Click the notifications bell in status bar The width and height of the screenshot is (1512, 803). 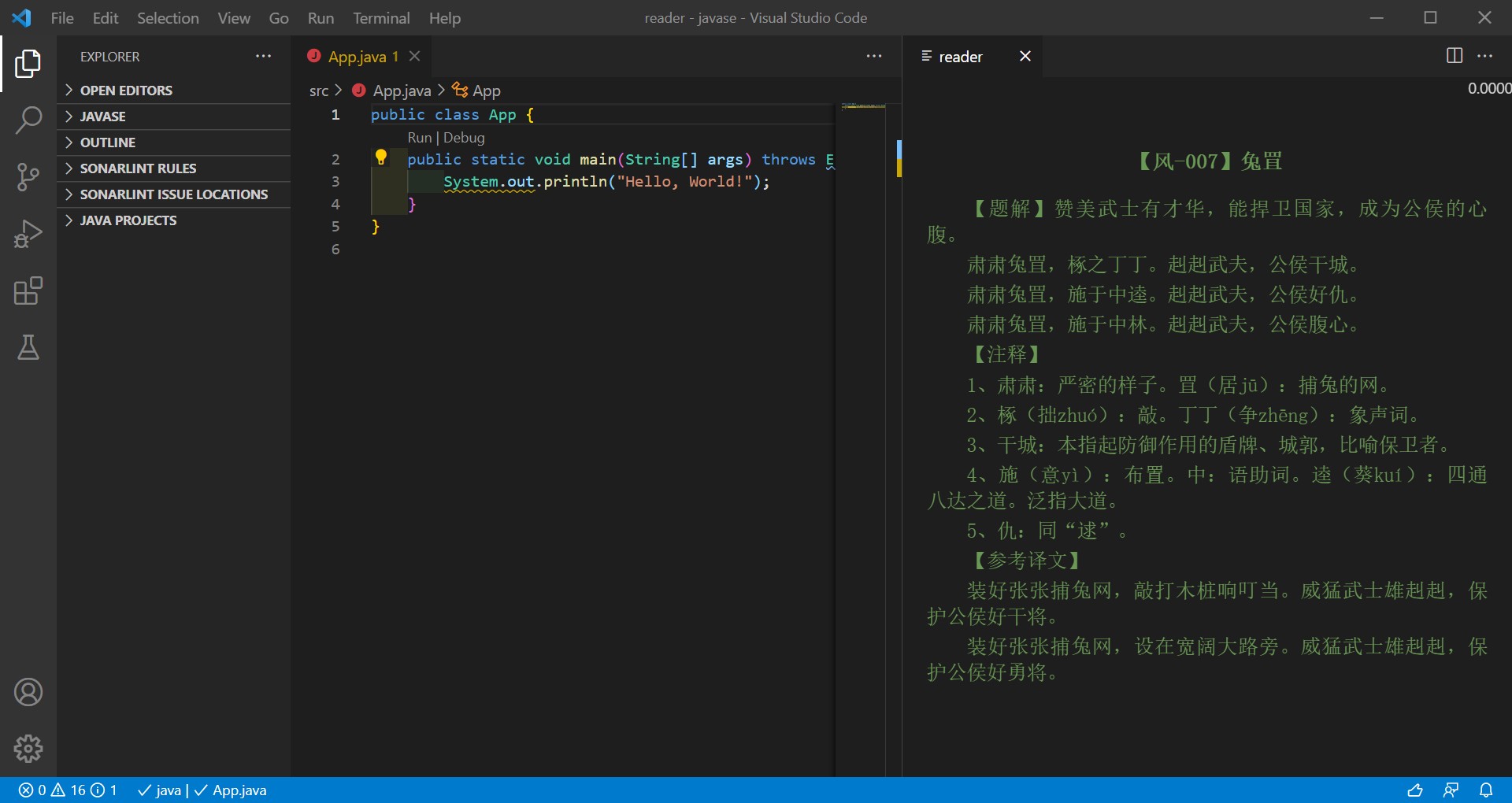1486,790
